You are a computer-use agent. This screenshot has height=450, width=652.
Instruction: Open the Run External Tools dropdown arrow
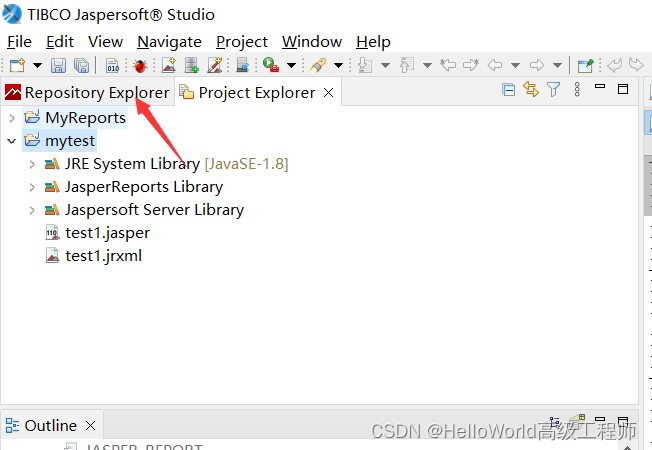click(x=291, y=65)
